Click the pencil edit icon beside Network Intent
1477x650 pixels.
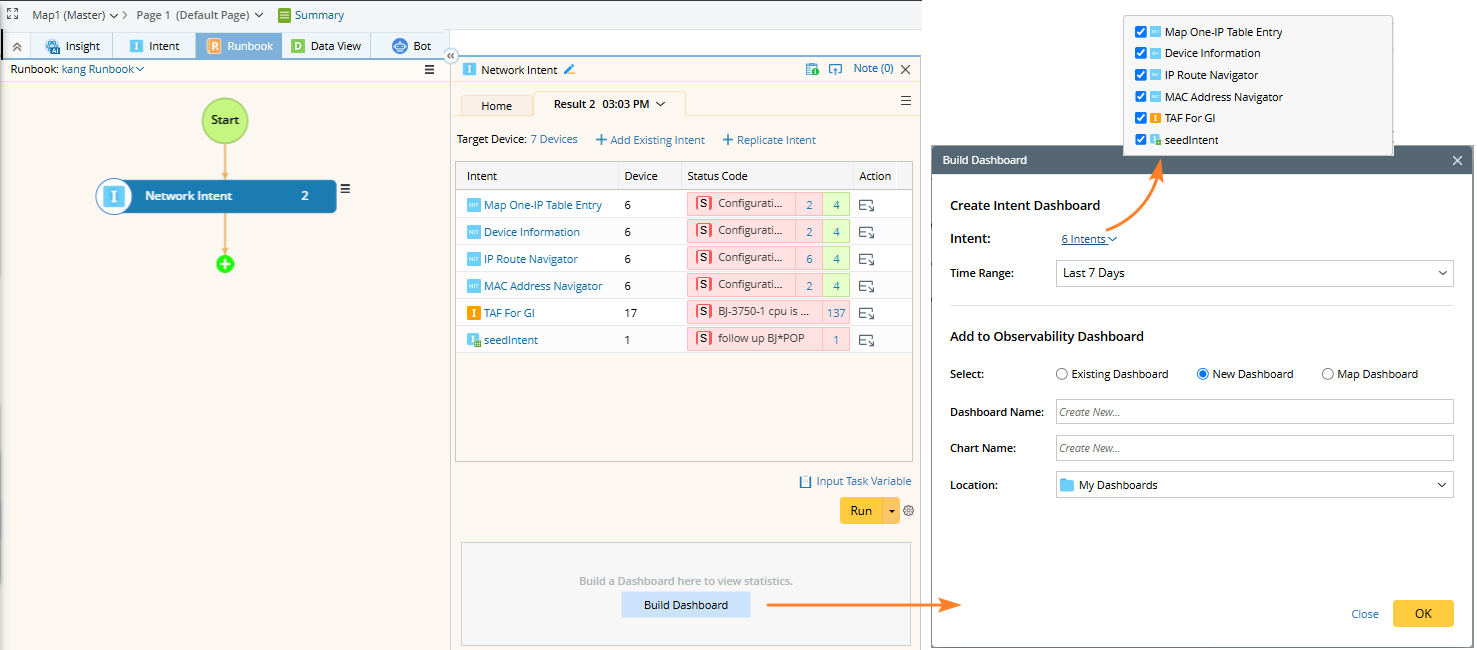coord(570,70)
